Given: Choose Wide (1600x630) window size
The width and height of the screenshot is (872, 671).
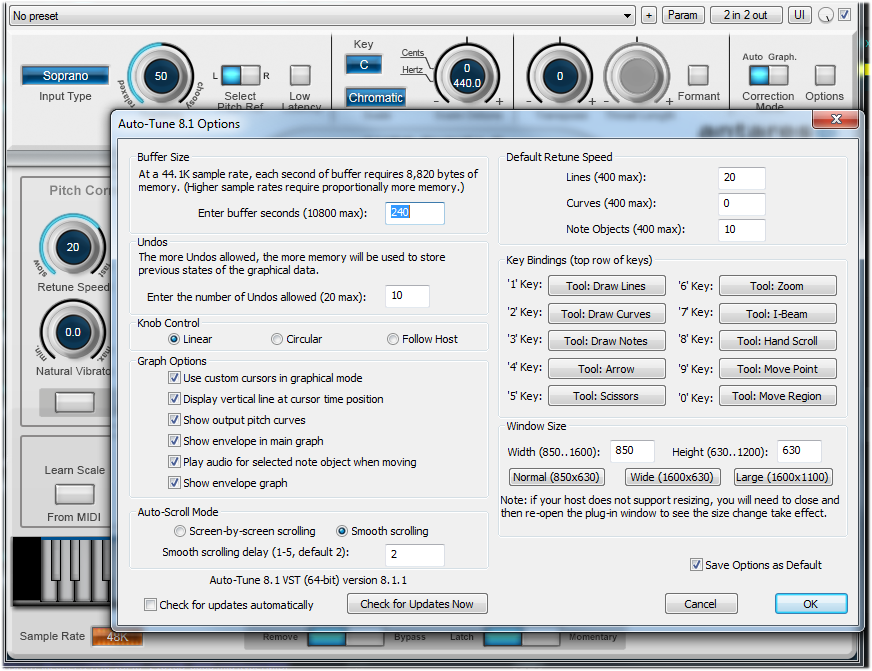Looking at the screenshot, I should (672, 477).
